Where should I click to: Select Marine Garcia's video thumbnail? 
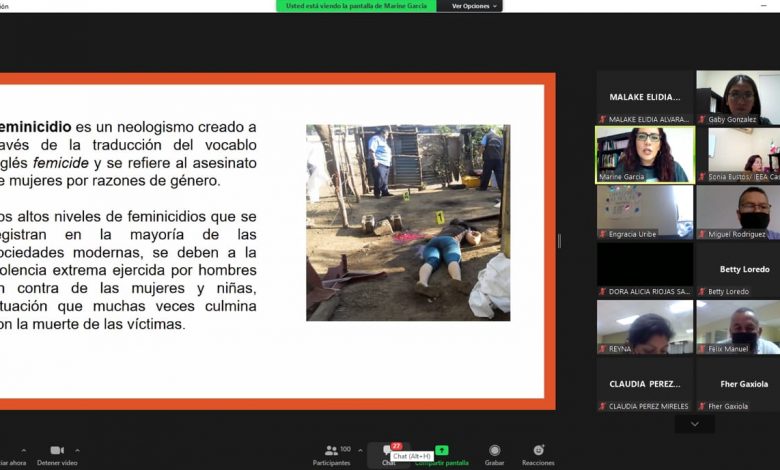pyautogui.click(x=644, y=154)
